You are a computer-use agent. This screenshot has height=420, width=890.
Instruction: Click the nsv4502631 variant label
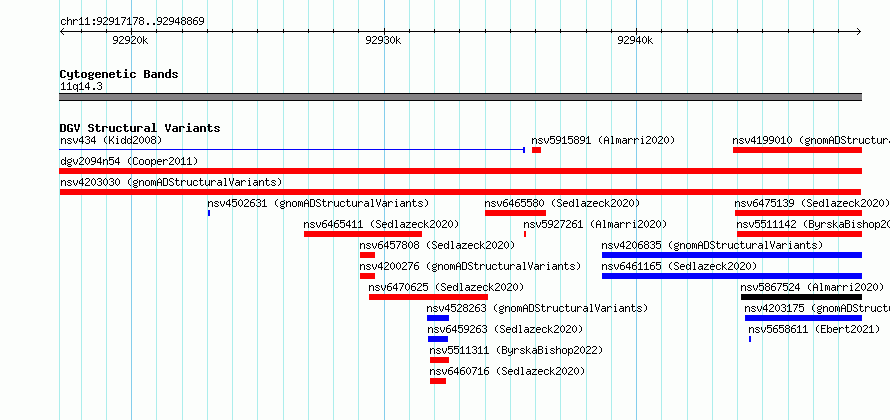click(x=318, y=203)
